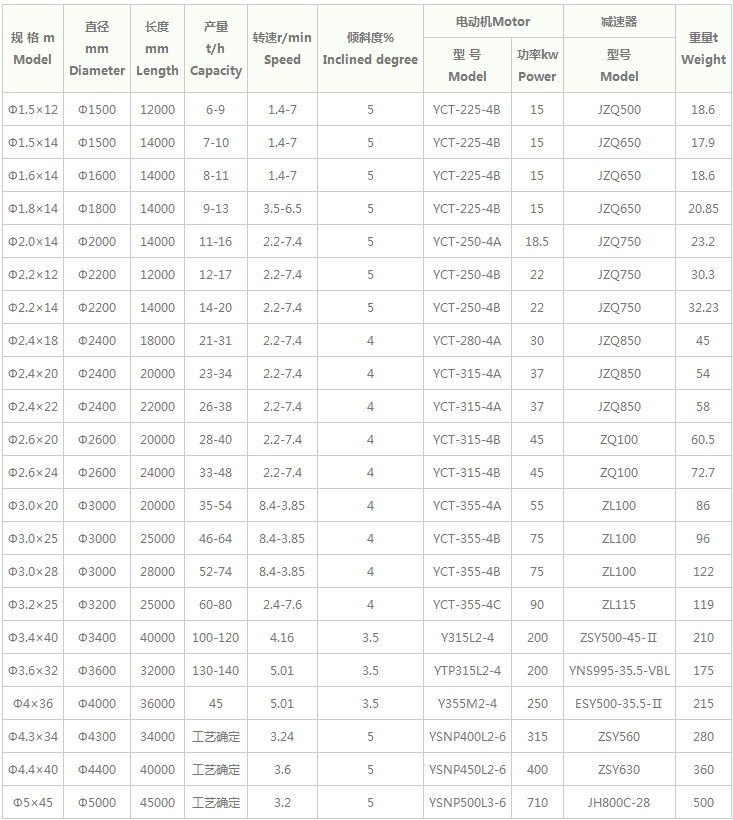Click the Φ1.5×12 model cell

pyautogui.click(x=33, y=110)
